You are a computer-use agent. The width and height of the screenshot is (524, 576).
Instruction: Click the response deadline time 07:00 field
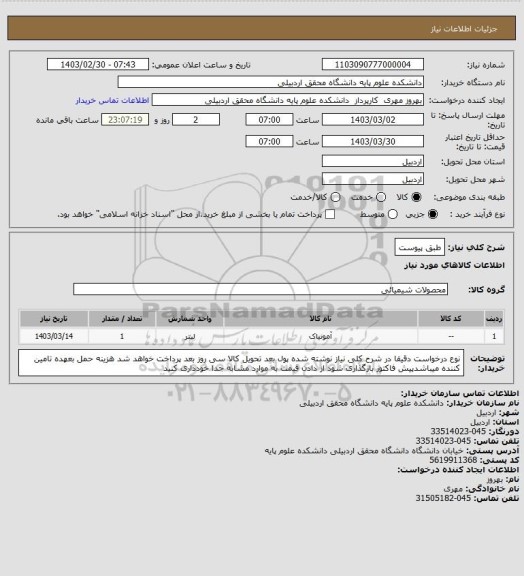(x=269, y=120)
